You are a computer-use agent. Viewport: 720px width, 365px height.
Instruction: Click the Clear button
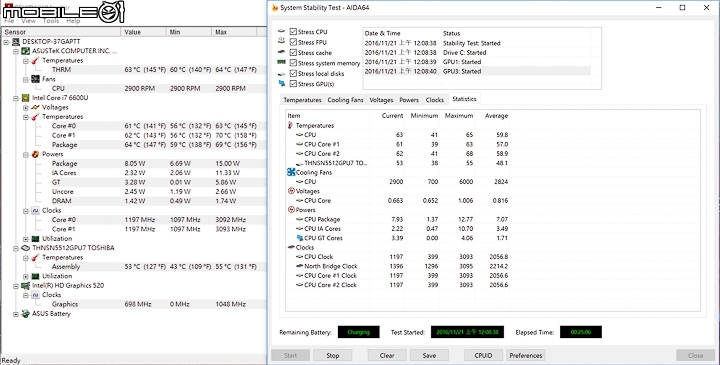click(x=387, y=355)
